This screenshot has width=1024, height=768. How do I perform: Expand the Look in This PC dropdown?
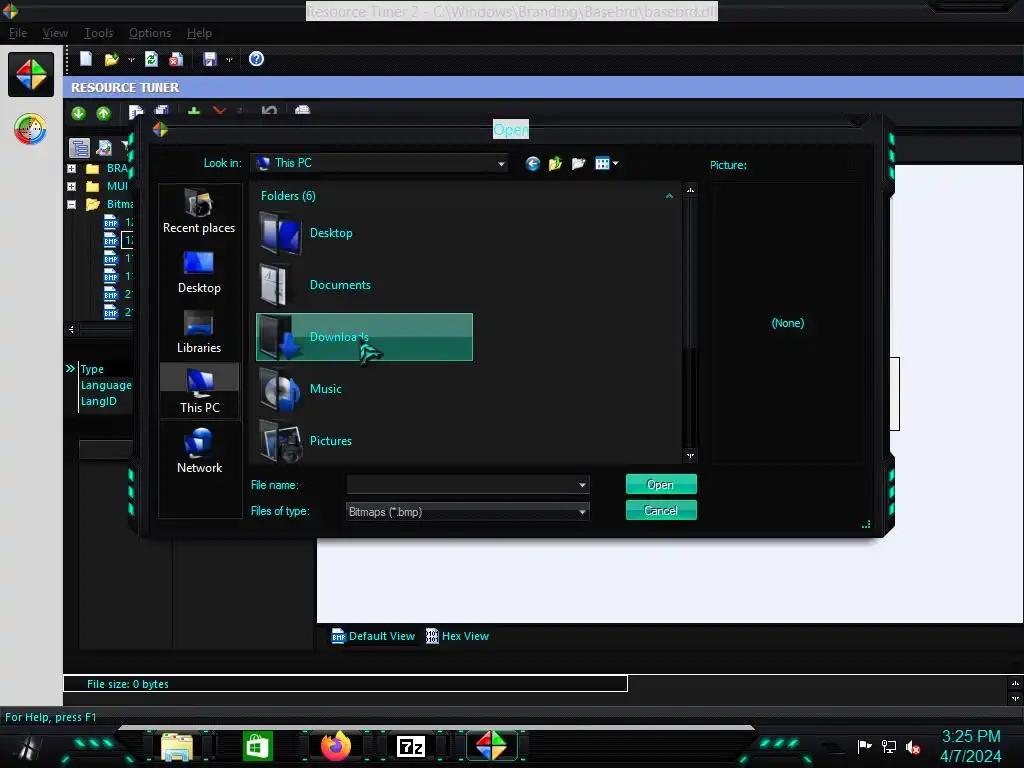(x=501, y=164)
